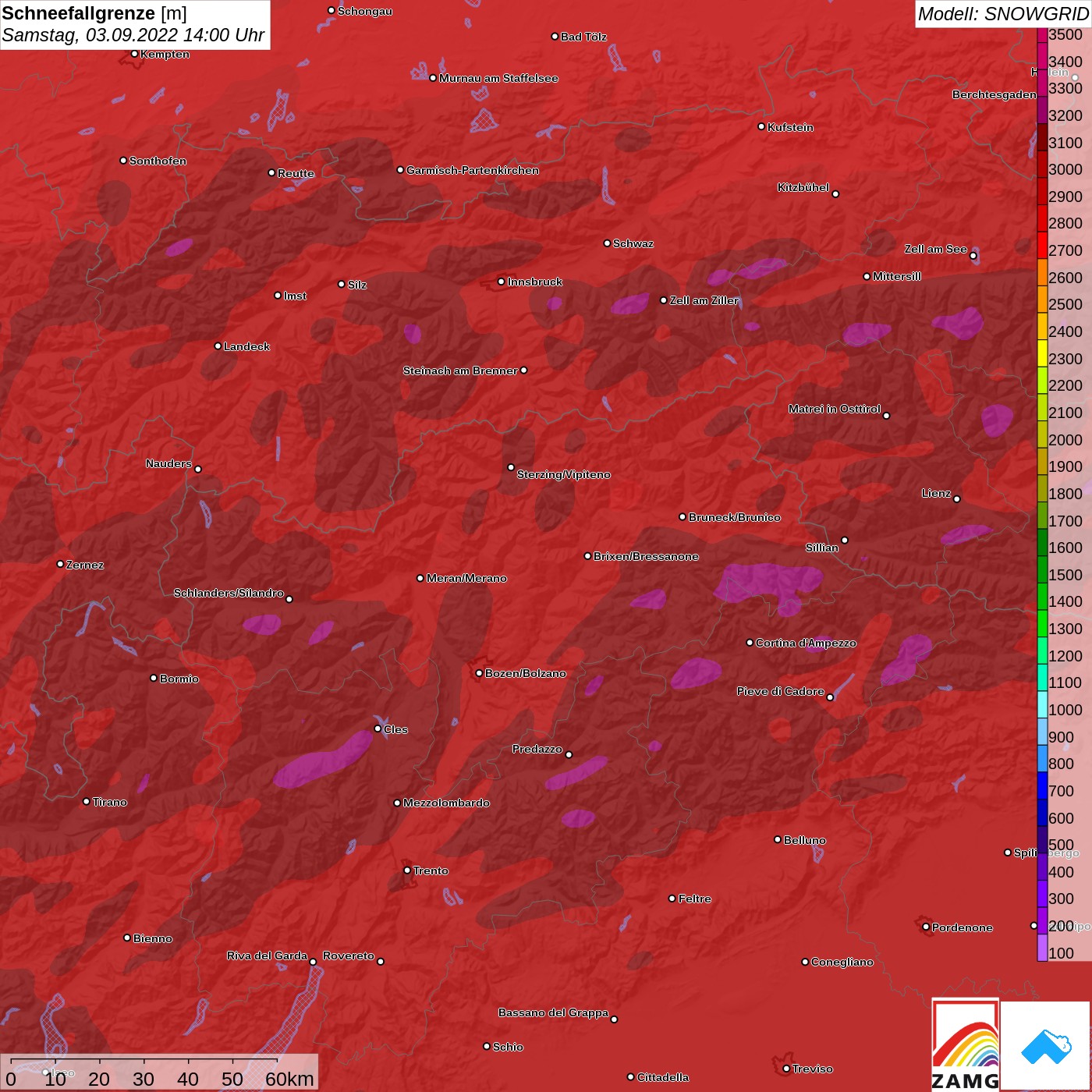Viewport: 1092px width, 1092px height.
Task: Click the Bormio marker dot
Action: tap(154, 678)
